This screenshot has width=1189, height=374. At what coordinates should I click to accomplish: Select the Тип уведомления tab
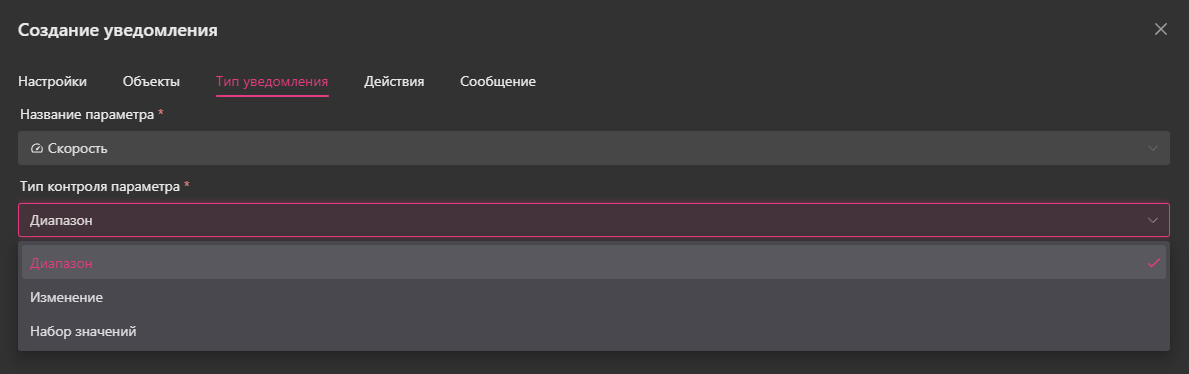pos(272,81)
